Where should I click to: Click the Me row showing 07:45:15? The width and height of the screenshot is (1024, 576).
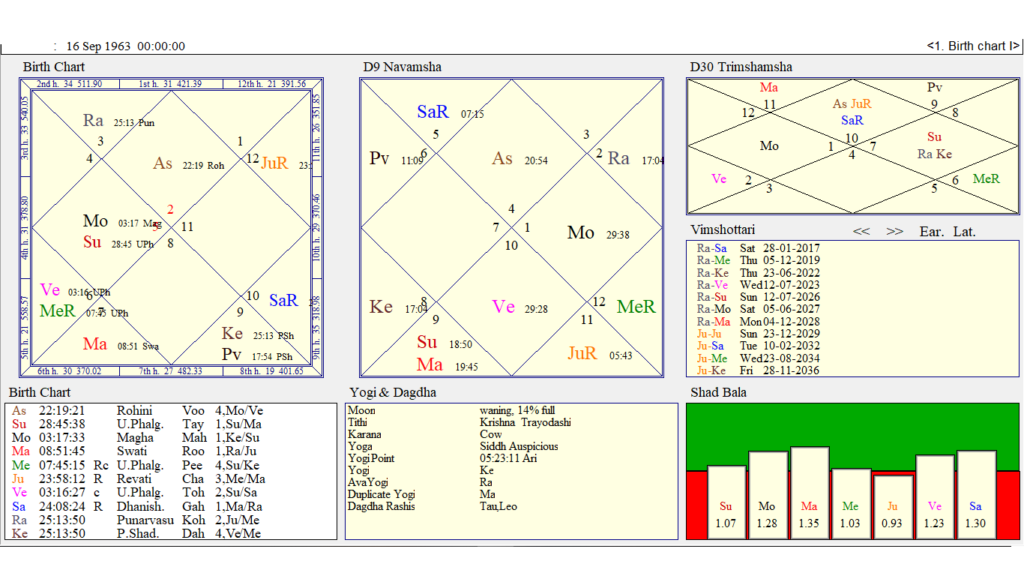coord(138,465)
